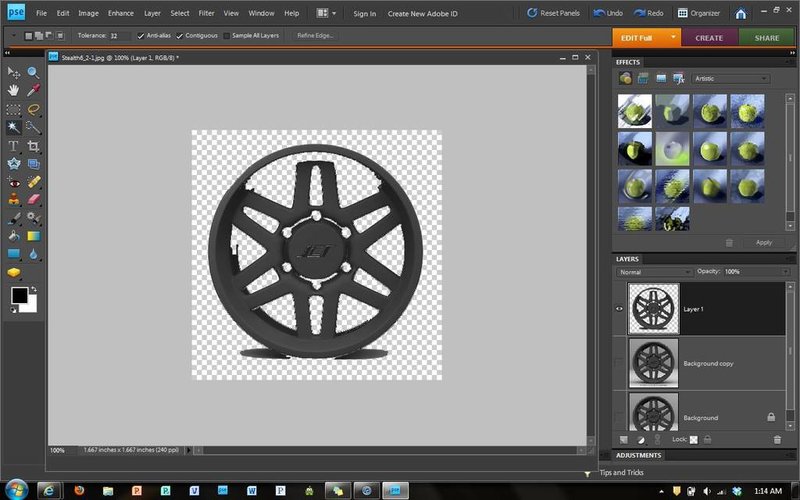Select the Rectangular Marquee tool

click(13, 109)
